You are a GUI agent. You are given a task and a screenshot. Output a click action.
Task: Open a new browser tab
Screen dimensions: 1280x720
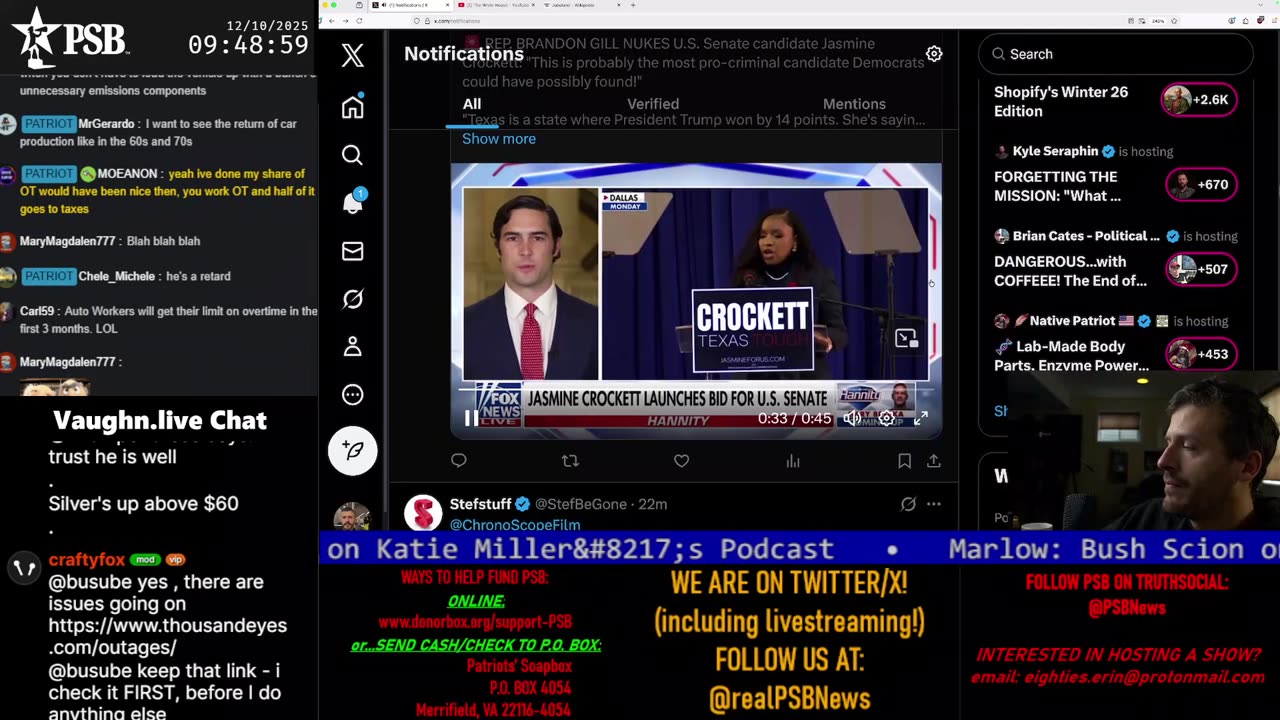[x=634, y=5]
